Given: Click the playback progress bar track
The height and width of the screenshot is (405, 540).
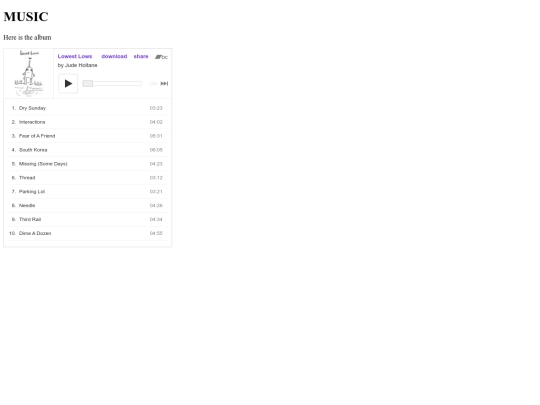Looking at the screenshot, I should point(112,83).
